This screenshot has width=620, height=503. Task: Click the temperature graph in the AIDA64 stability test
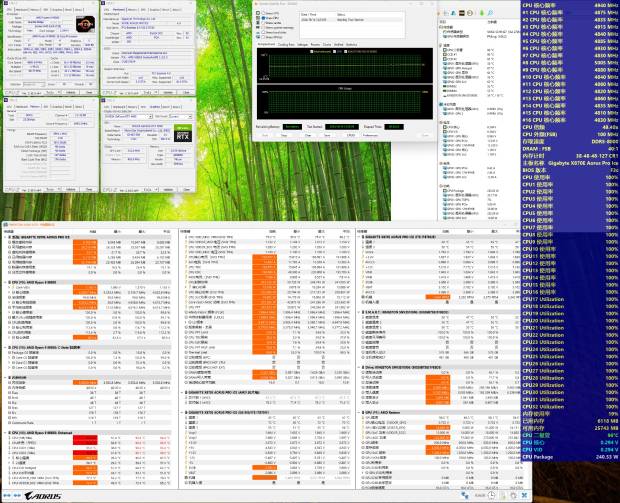coord(345,66)
